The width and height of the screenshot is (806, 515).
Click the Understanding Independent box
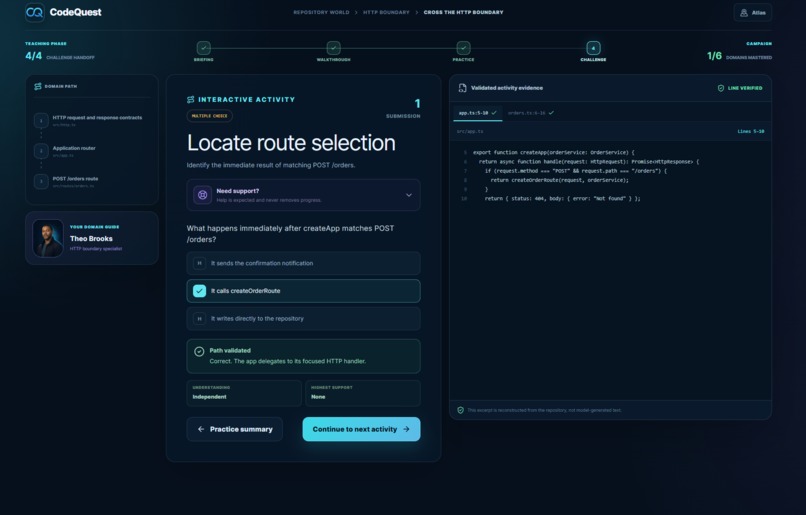pos(244,393)
